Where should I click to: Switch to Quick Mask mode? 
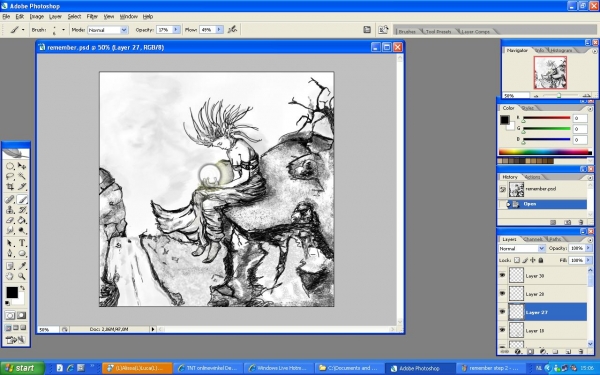22,316
